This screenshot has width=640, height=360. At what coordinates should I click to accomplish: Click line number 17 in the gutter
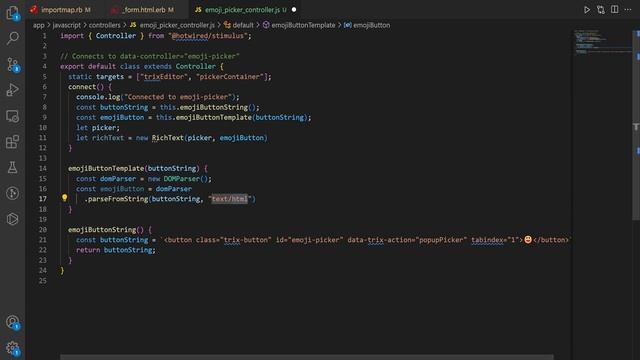pyautogui.click(x=43, y=199)
